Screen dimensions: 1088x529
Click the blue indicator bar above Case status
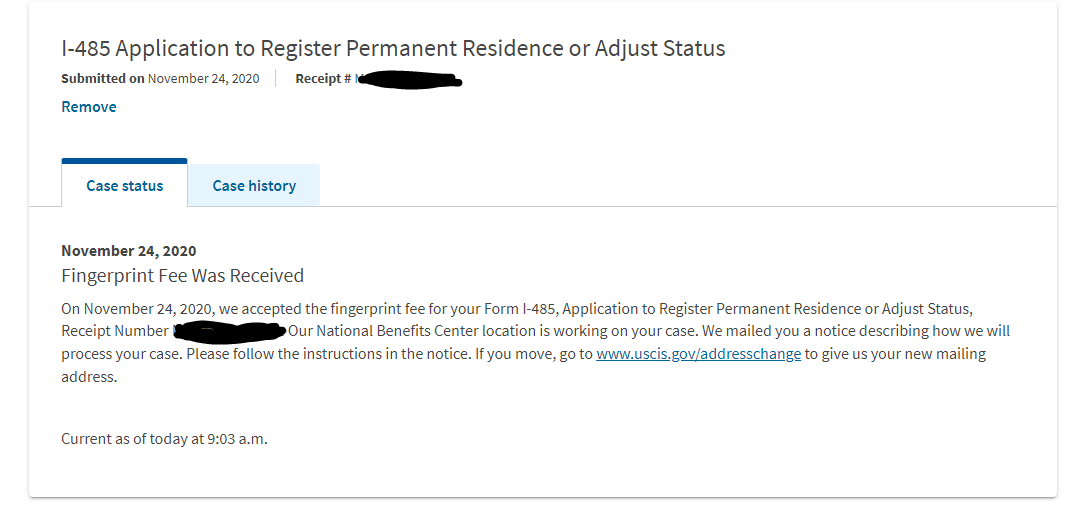click(x=124, y=161)
